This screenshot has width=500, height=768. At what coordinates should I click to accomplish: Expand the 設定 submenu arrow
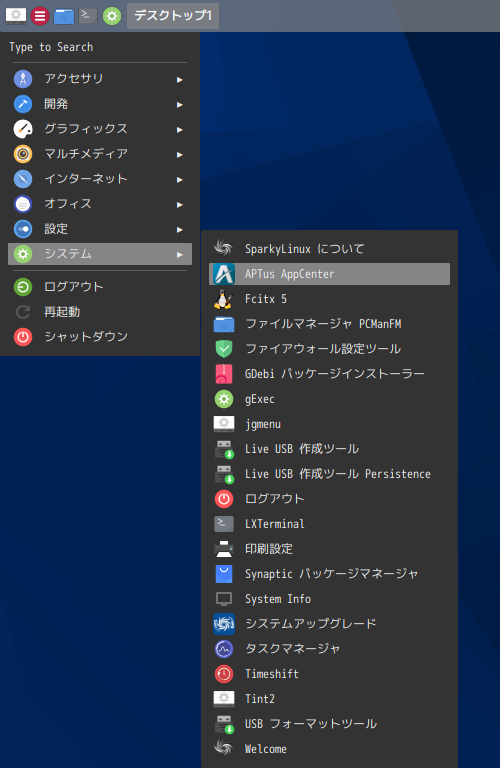point(180,230)
